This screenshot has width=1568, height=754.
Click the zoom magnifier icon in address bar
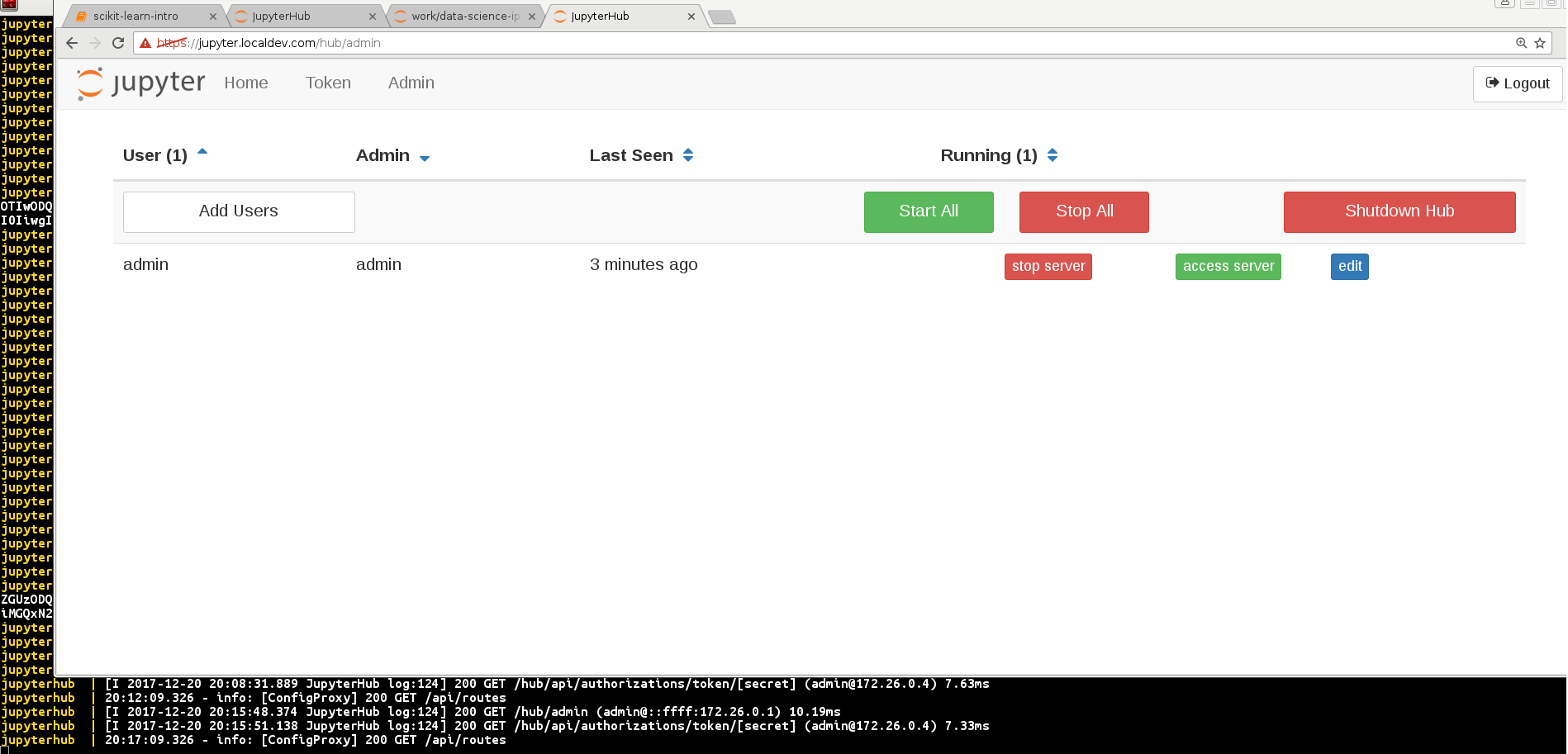click(1521, 43)
